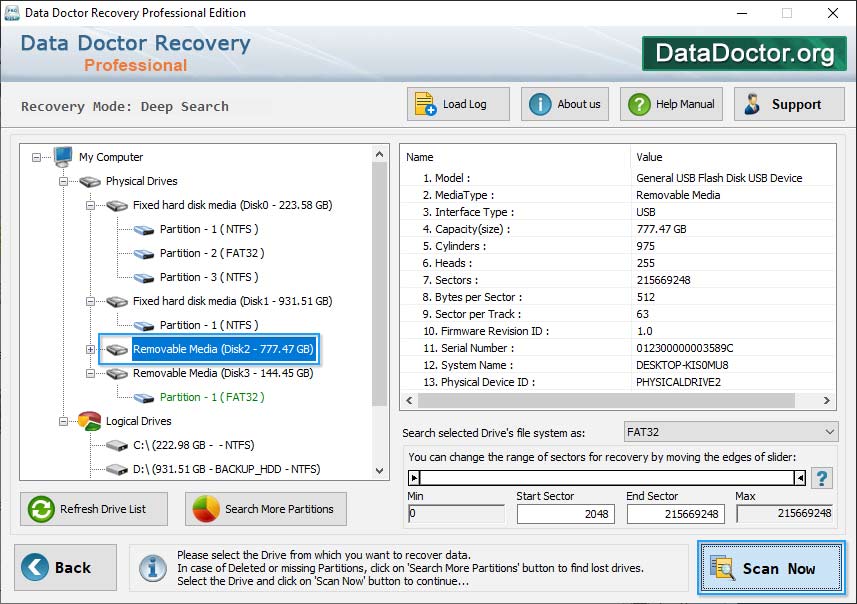Click the blue Back arrow icon

35,567
